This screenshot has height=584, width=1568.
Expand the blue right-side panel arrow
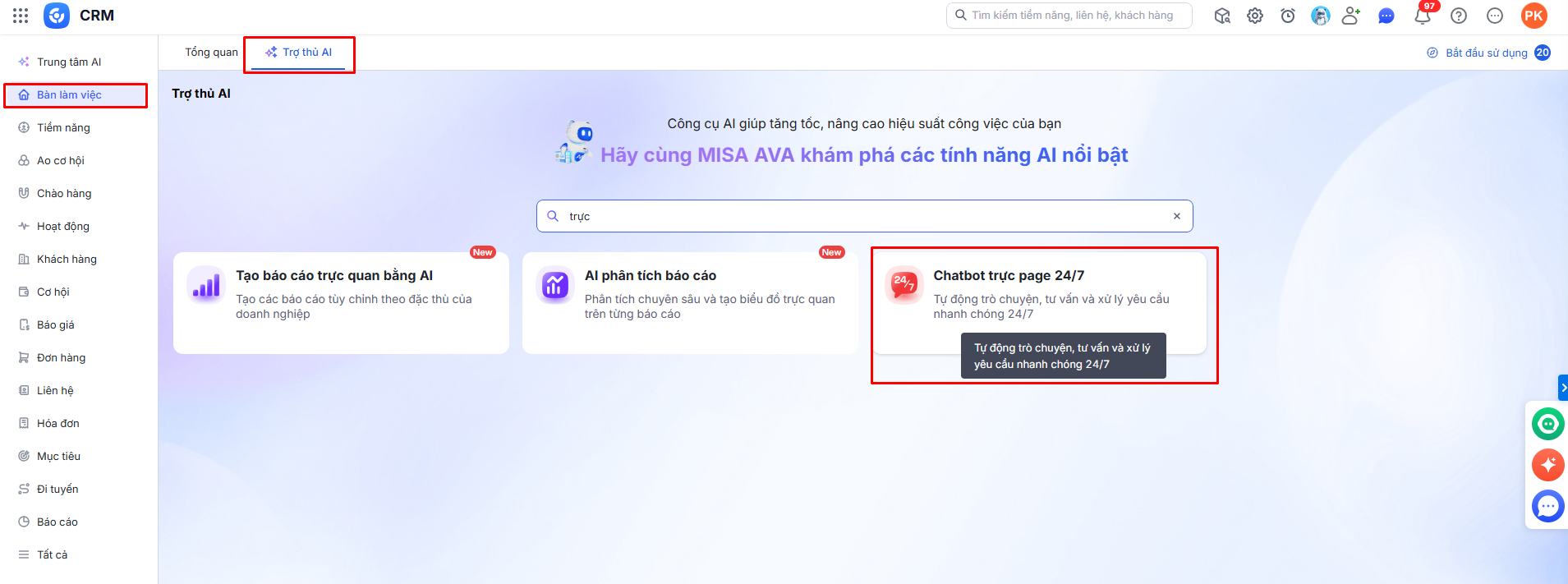pos(1563,387)
